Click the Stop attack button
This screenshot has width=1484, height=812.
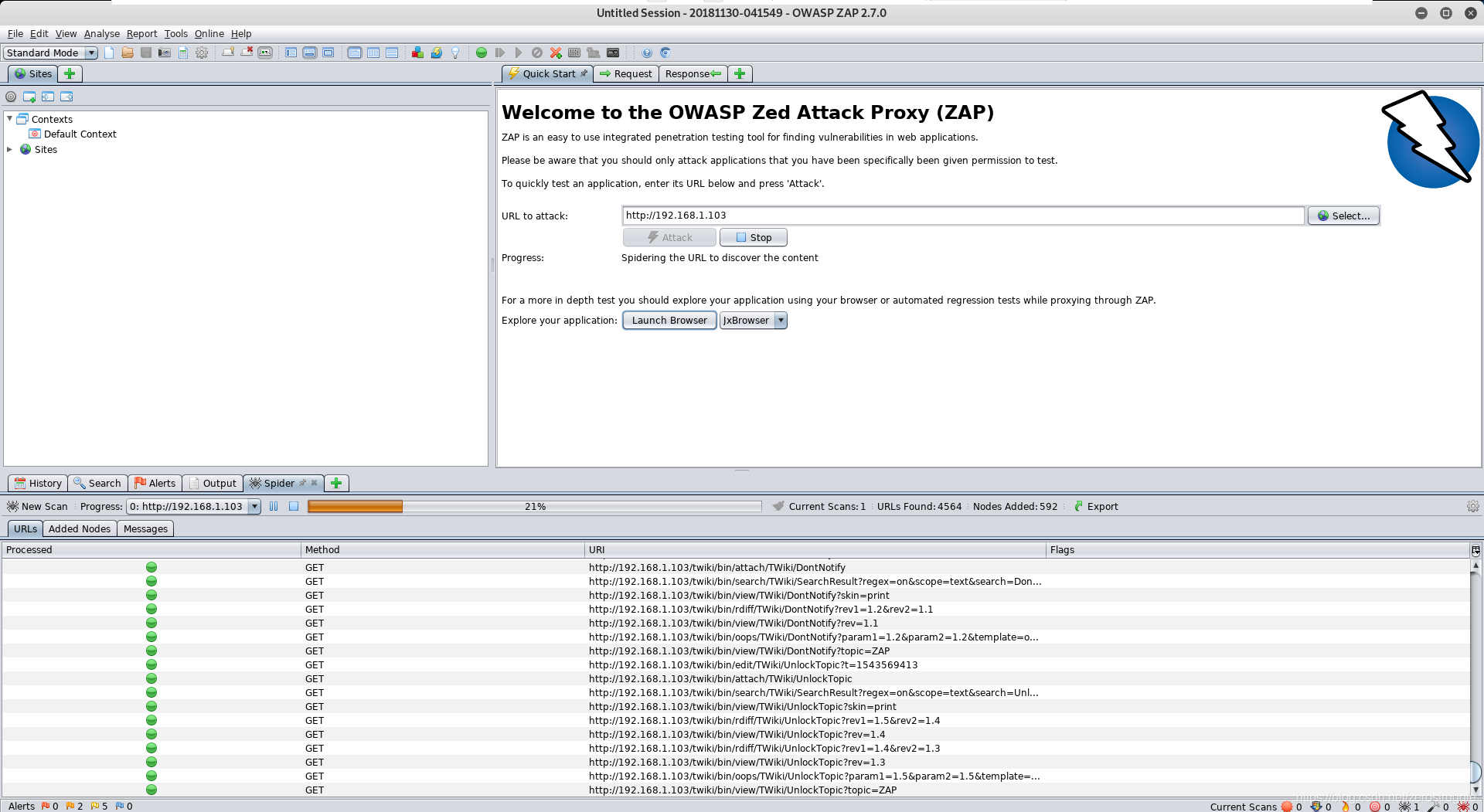(x=753, y=237)
